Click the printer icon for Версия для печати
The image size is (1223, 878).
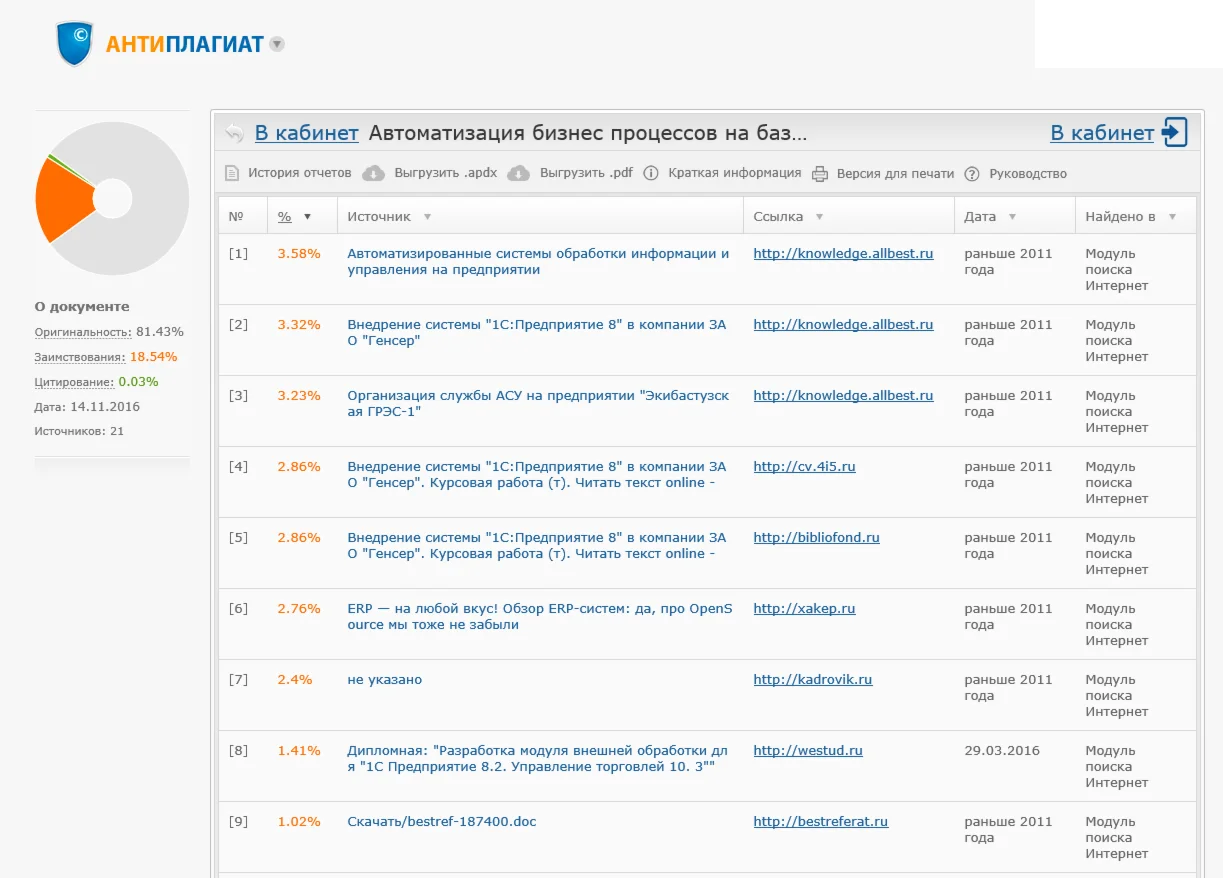pyautogui.click(x=820, y=174)
